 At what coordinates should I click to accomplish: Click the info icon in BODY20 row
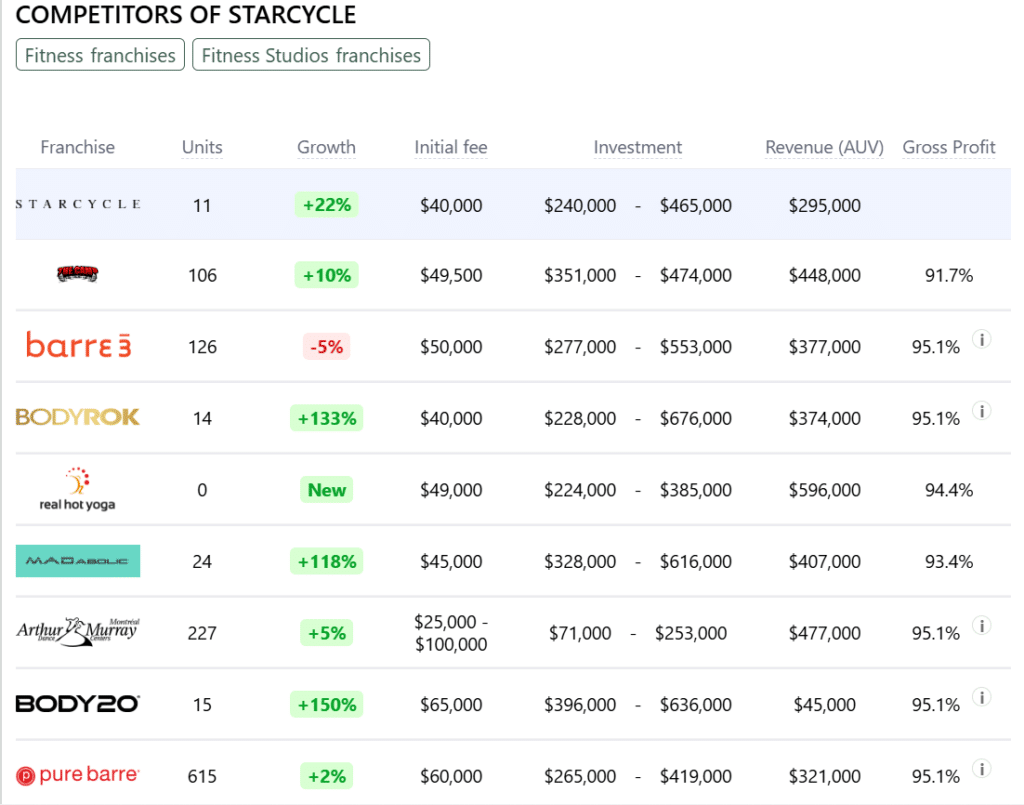982,697
